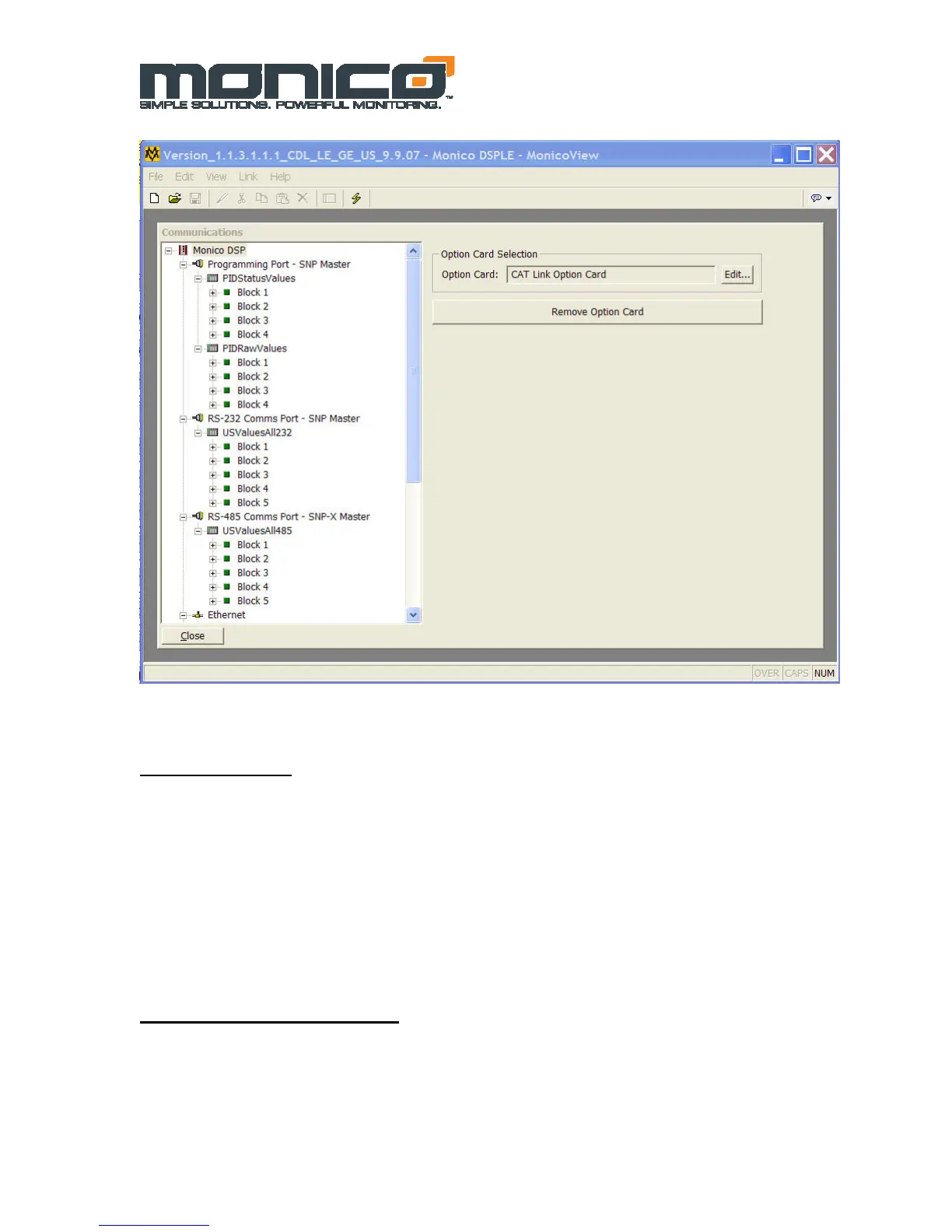
Task: Select the USValuesAll485 table icon
Action: 212,530
